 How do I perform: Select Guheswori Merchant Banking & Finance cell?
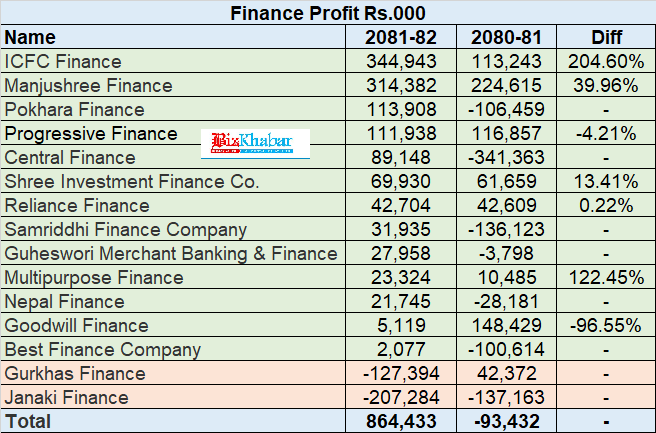(x=173, y=254)
